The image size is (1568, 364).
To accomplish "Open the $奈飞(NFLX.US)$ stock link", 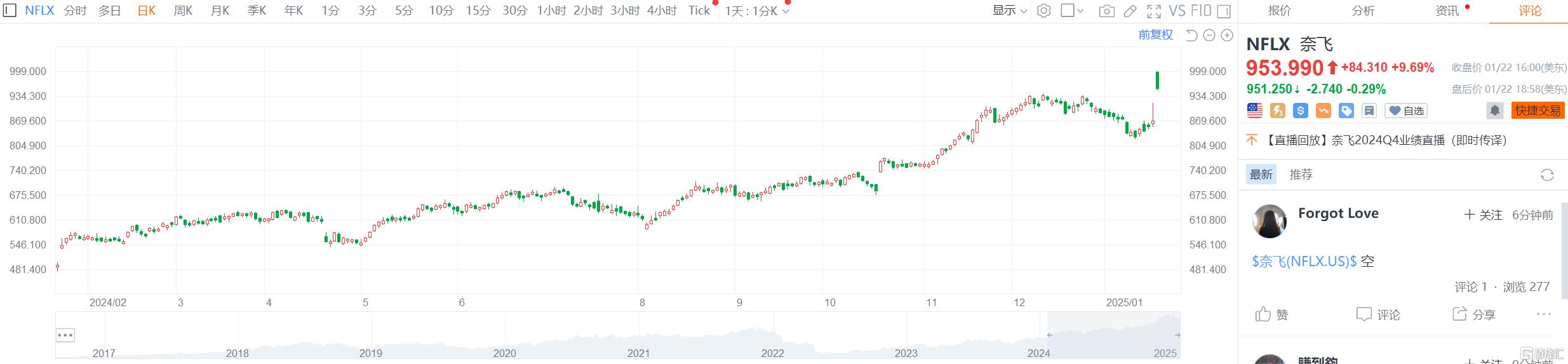I will point(1304,261).
